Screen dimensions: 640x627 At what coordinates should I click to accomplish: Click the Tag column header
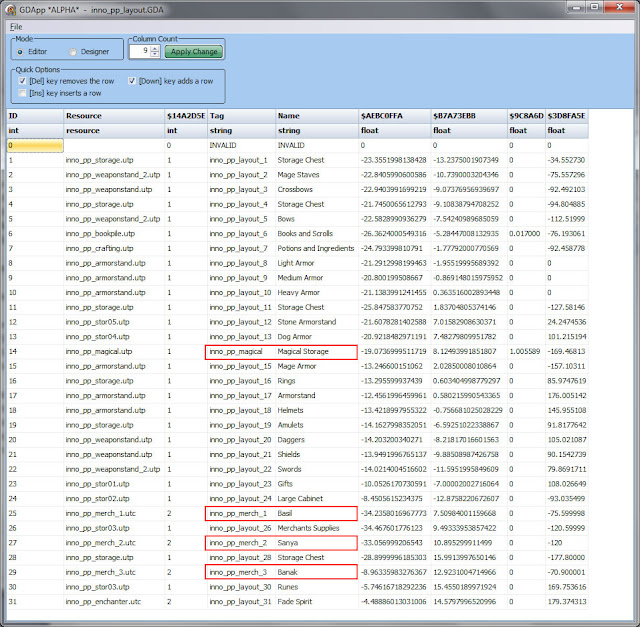pos(241,116)
